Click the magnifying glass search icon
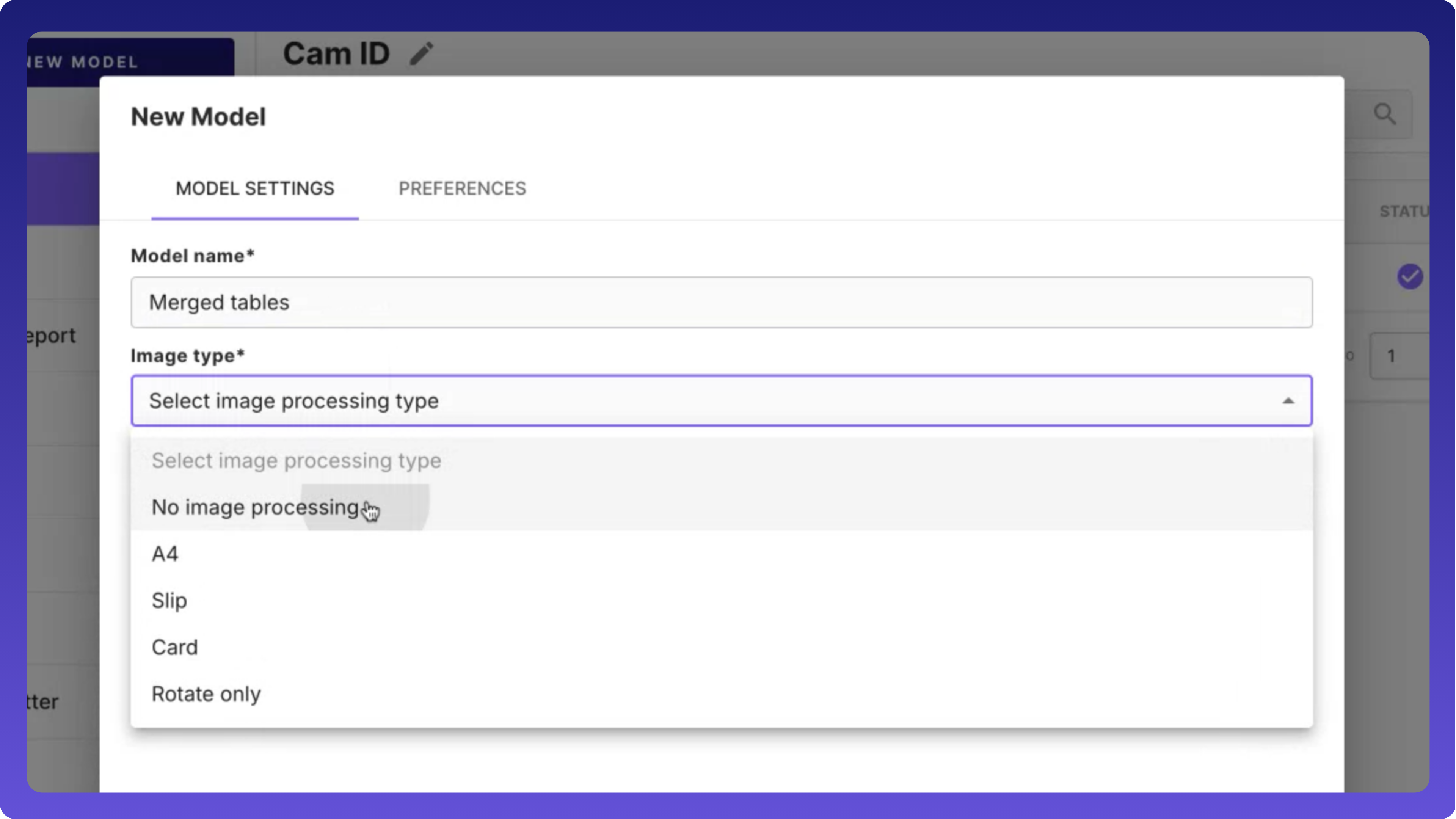1456x819 pixels. click(x=1385, y=114)
